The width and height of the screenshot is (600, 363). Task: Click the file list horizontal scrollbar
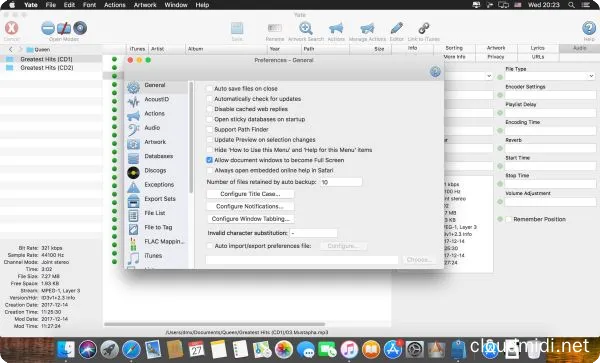pyautogui.click(x=215, y=324)
